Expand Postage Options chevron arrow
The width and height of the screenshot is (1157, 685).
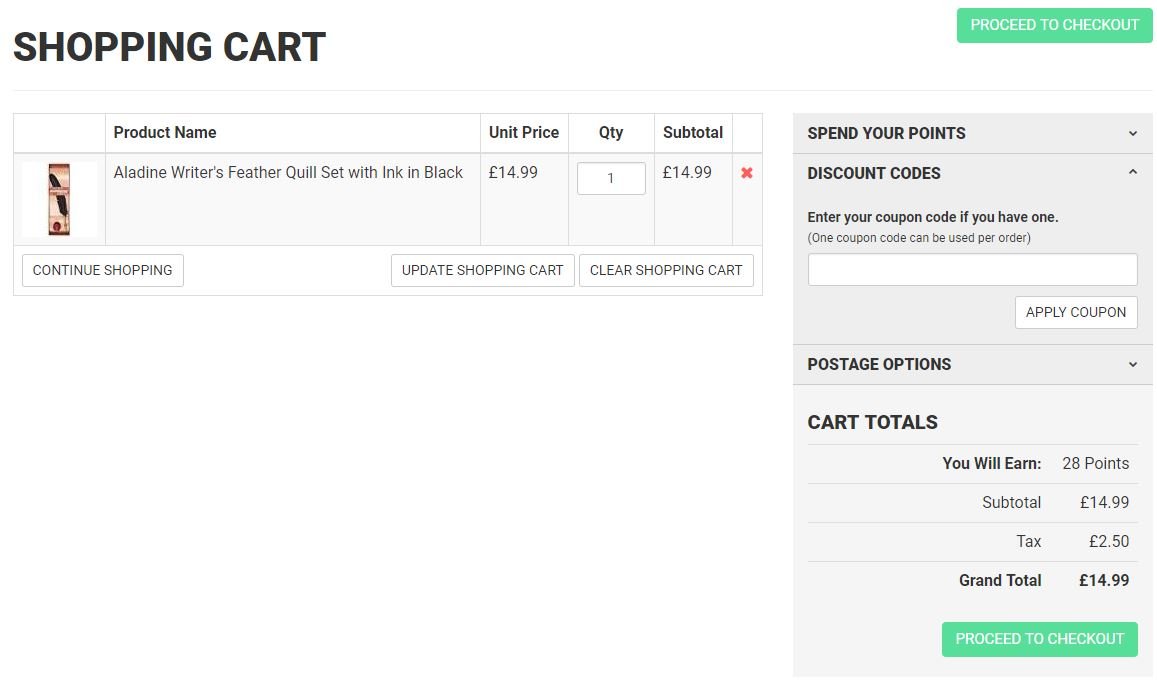click(x=1132, y=364)
